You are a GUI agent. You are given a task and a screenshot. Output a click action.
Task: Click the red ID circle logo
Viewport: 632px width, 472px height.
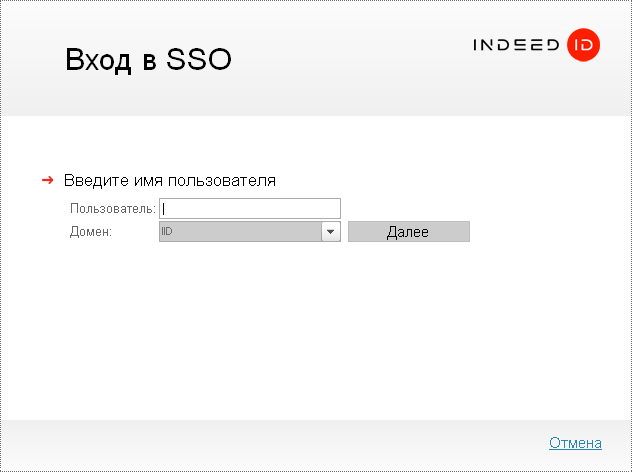[x=583, y=45]
